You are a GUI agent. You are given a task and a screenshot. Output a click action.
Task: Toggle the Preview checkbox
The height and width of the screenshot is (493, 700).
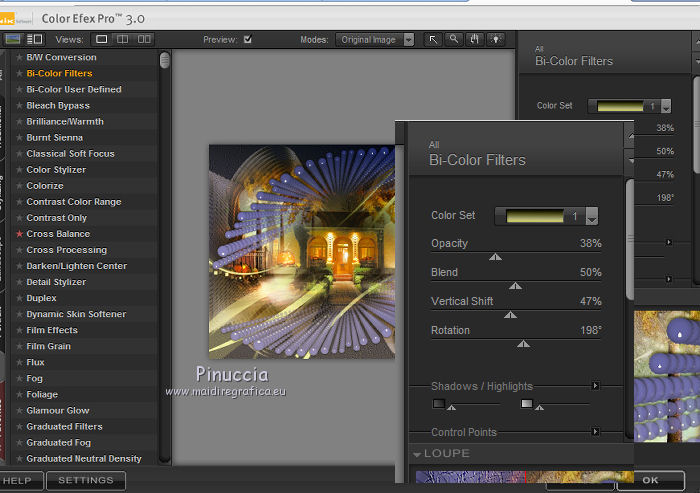[x=247, y=40]
